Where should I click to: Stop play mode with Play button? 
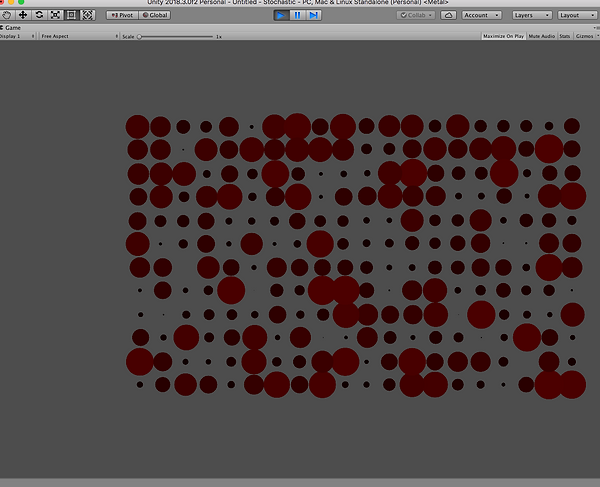(x=281, y=15)
